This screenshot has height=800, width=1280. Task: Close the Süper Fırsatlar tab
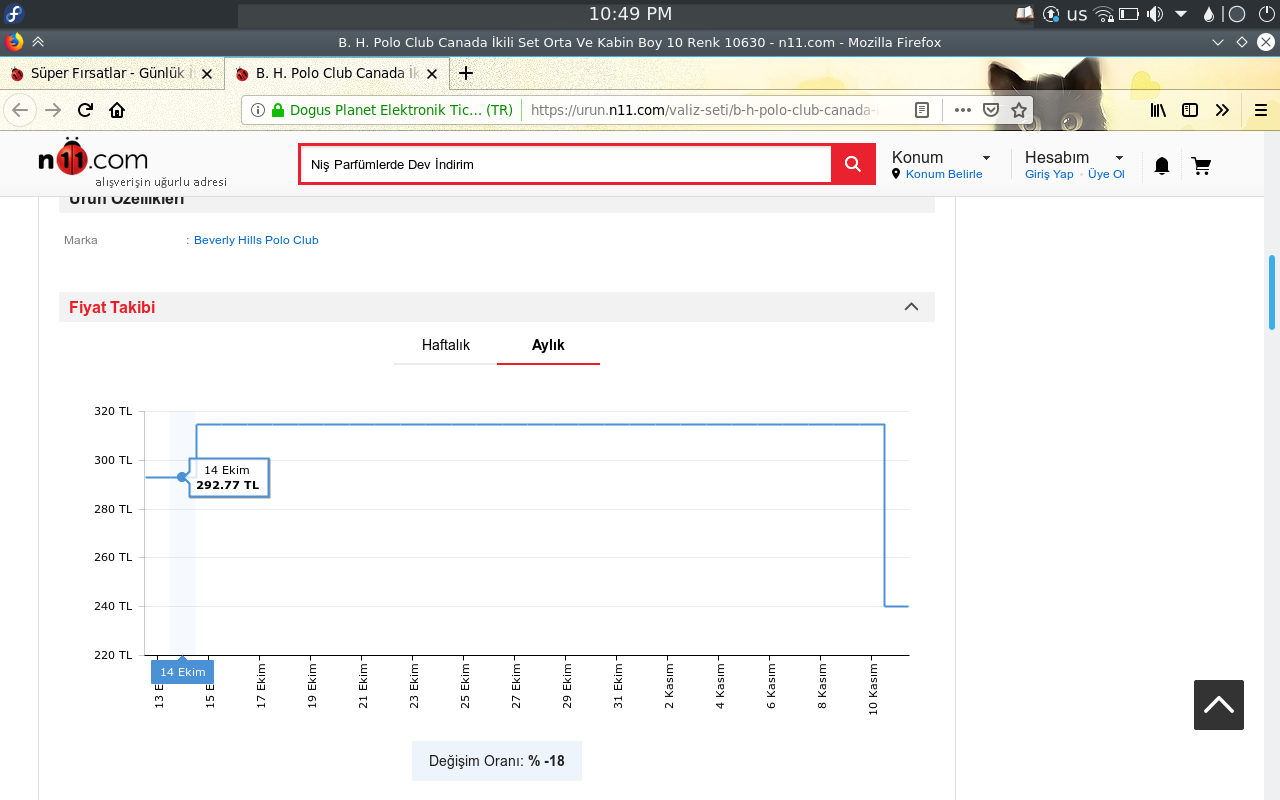(x=207, y=73)
